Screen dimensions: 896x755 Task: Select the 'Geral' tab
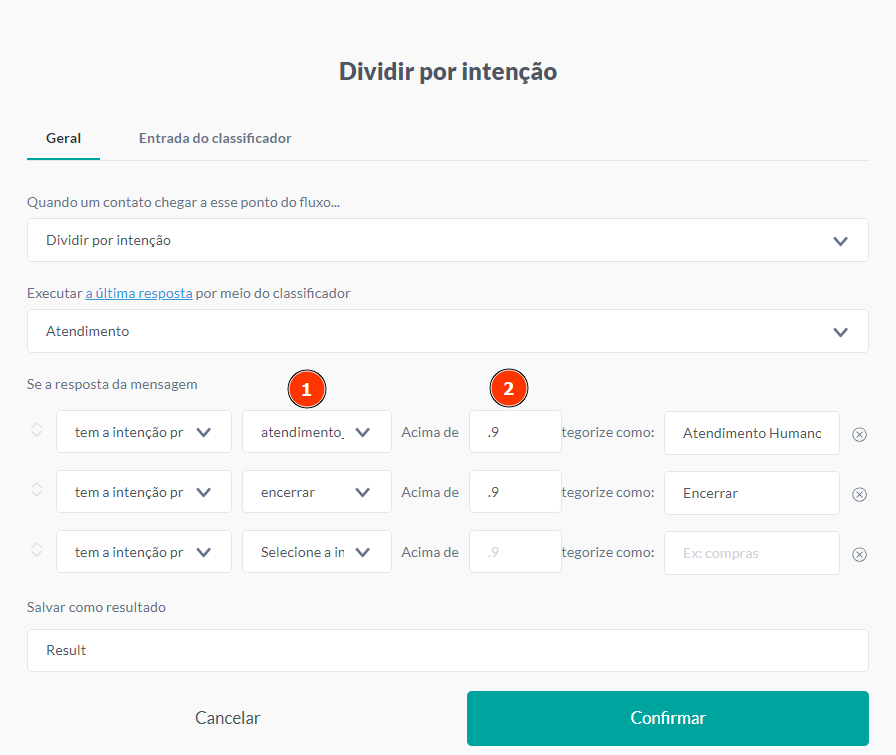63,138
